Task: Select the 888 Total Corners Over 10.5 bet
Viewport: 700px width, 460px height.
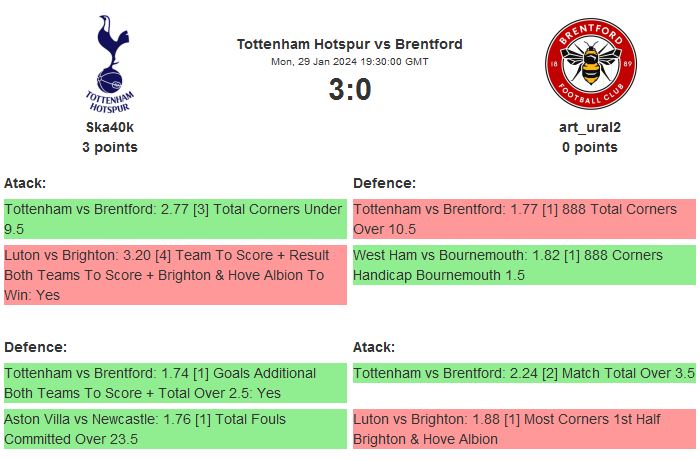Action: point(524,219)
